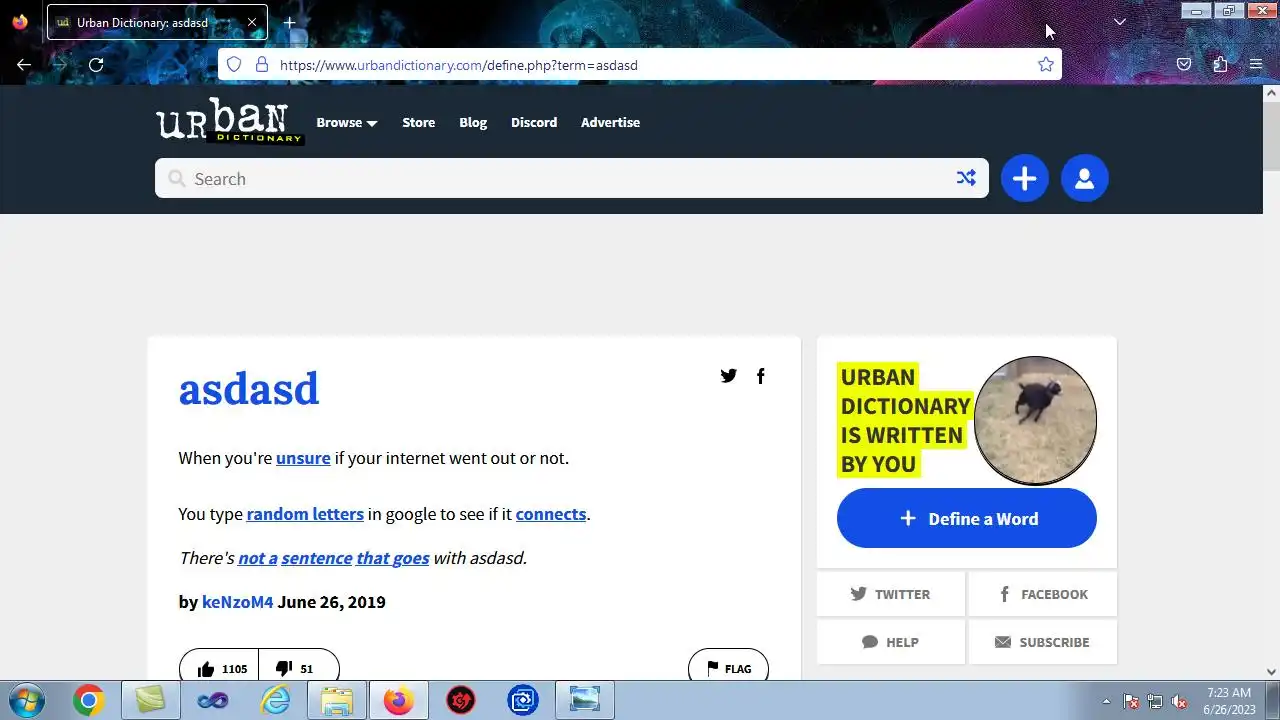Open the Firefox extensions puzzle icon

pyautogui.click(x=1220, y=65)
